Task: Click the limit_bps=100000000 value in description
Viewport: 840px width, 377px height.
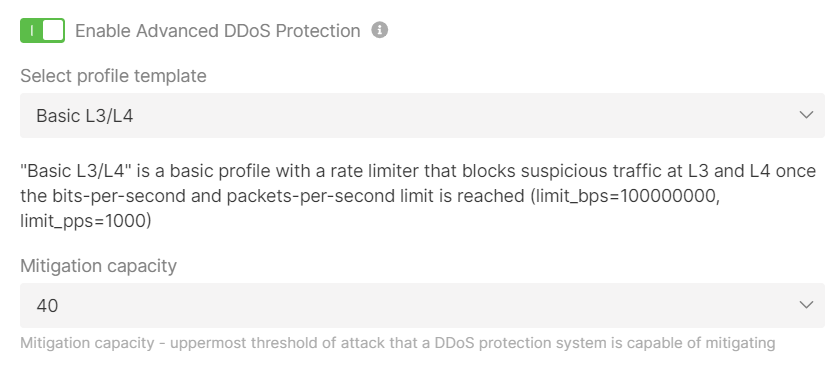Action: pyautogui.click(x=625, y=196)
